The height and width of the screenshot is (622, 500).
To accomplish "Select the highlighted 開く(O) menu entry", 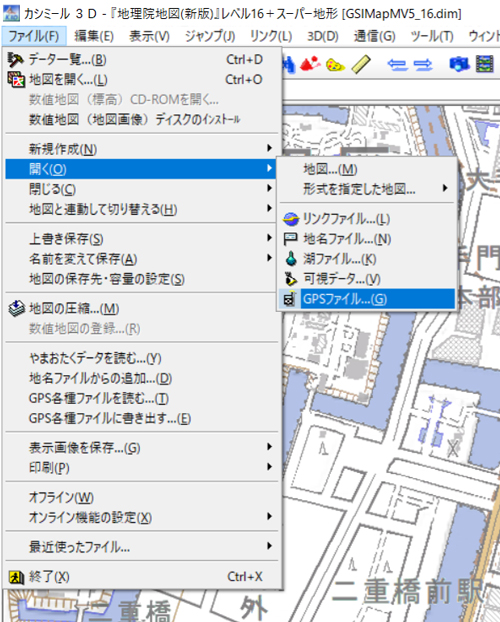I will (142, 169).
